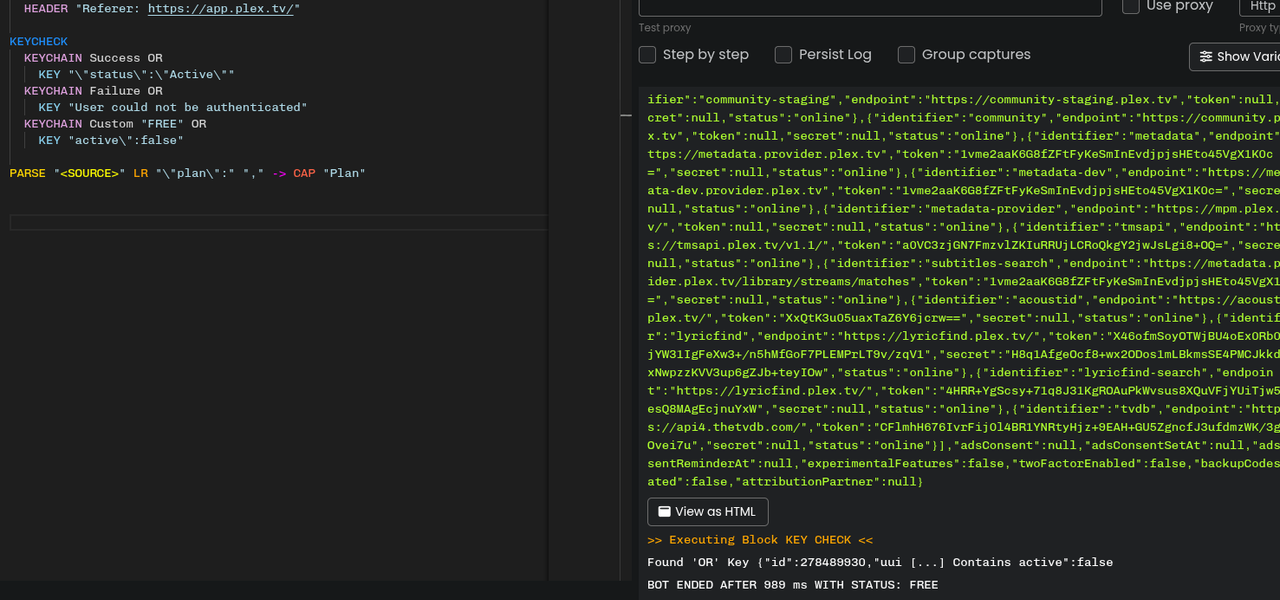The height and width of the screenshot is (600, 1280).
Task: Open the https://app.plex.tv/ link in the code
Action: tap(221, 8)
